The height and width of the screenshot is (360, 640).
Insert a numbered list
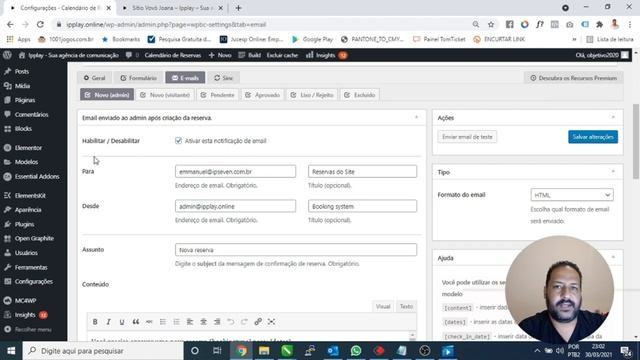176,322
